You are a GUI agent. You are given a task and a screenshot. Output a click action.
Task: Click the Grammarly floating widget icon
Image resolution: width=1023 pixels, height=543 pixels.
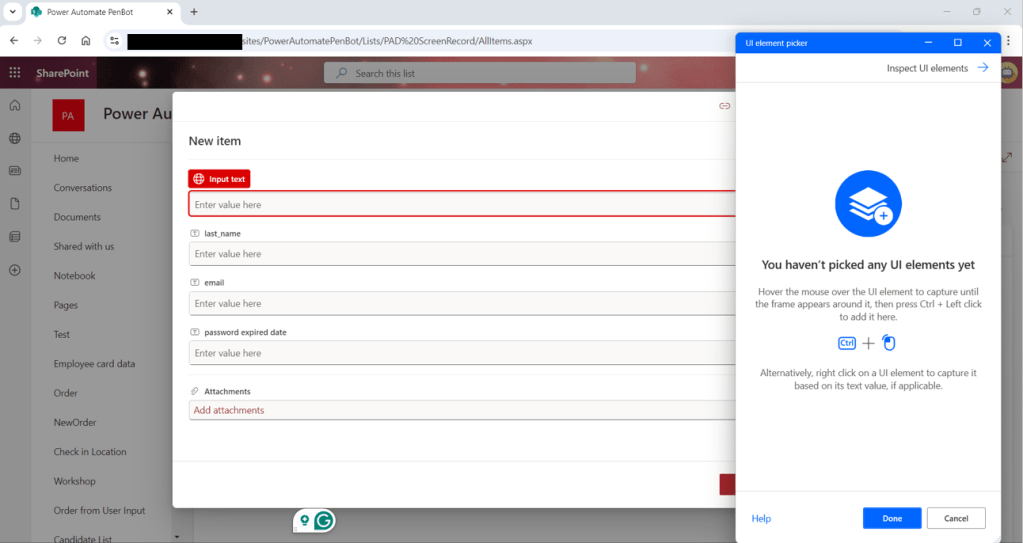pos(323,521)
